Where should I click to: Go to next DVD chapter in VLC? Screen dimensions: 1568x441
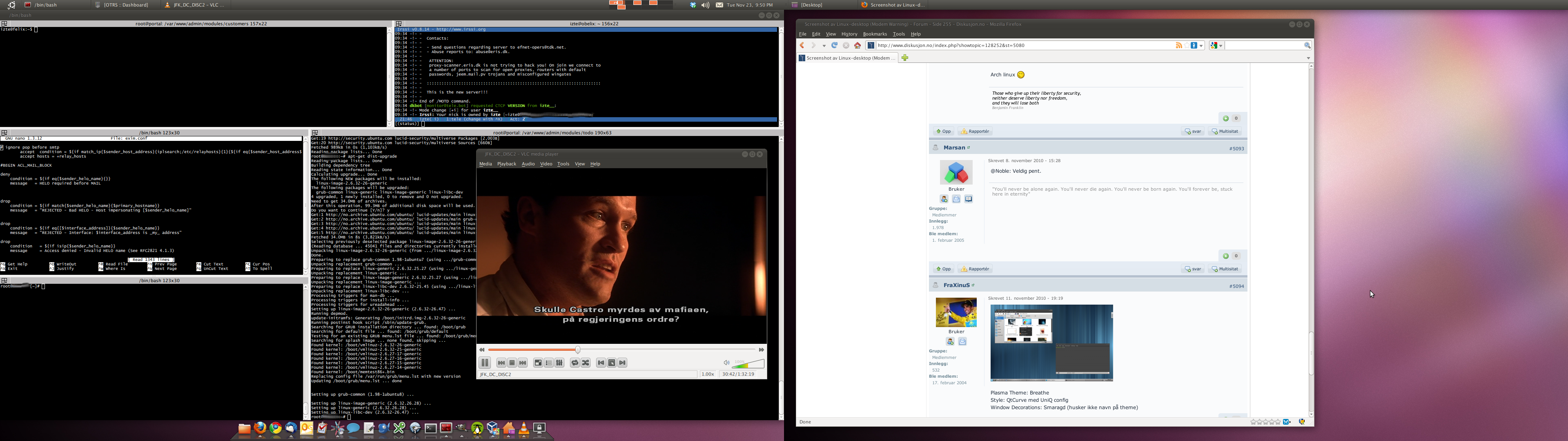pyautogui.click(x=622, y=363)
